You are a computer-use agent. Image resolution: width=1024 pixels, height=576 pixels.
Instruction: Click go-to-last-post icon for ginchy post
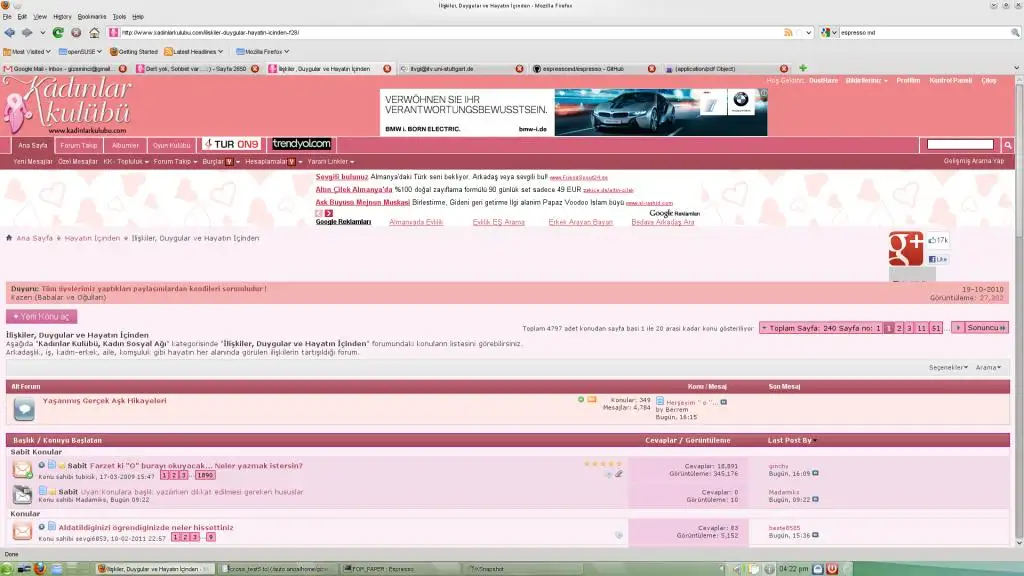click(815, 473)
